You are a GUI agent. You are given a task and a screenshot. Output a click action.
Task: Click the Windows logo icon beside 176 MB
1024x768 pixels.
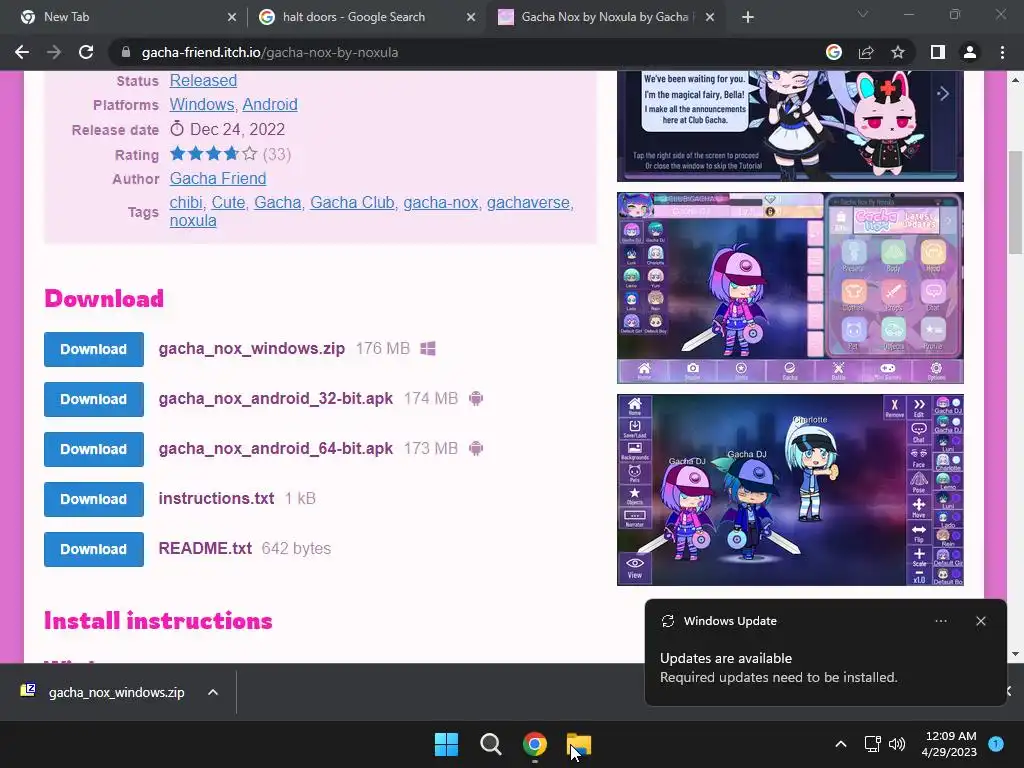(428, 349)
